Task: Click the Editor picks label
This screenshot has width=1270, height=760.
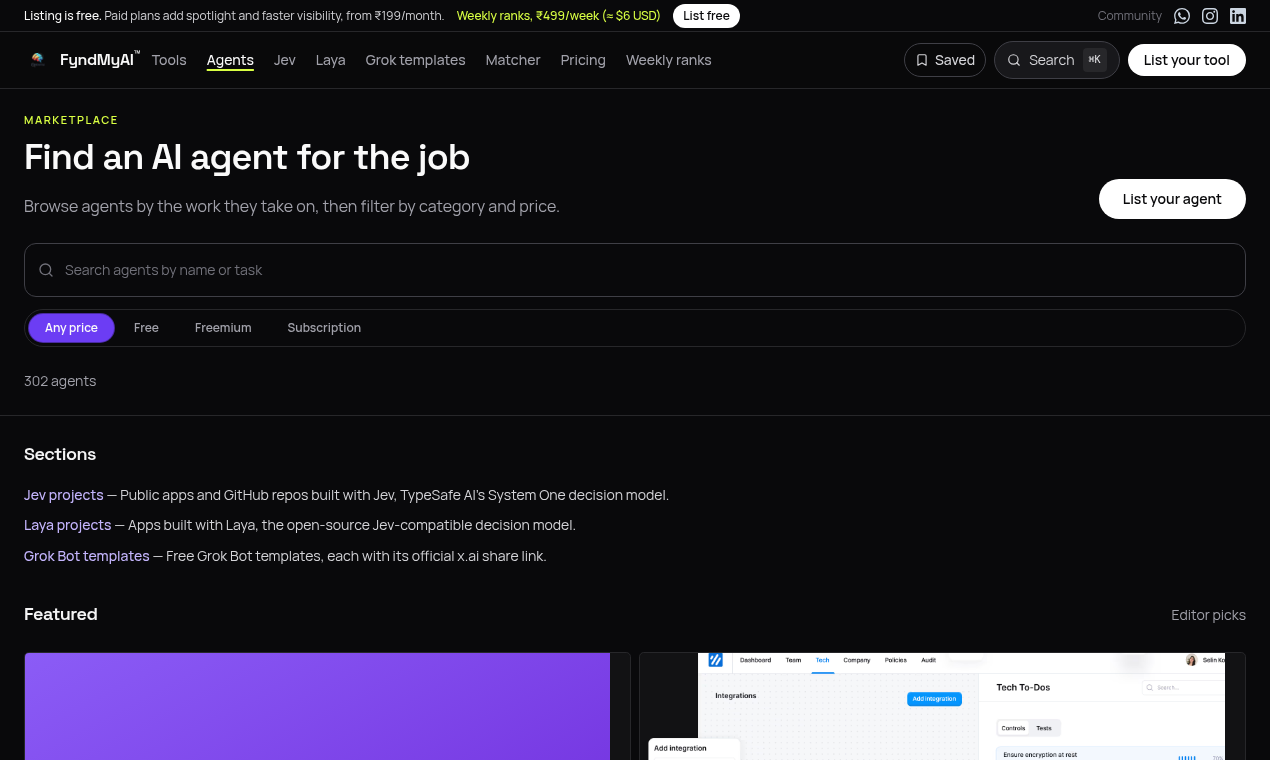Action: [x=1209, y=615]
